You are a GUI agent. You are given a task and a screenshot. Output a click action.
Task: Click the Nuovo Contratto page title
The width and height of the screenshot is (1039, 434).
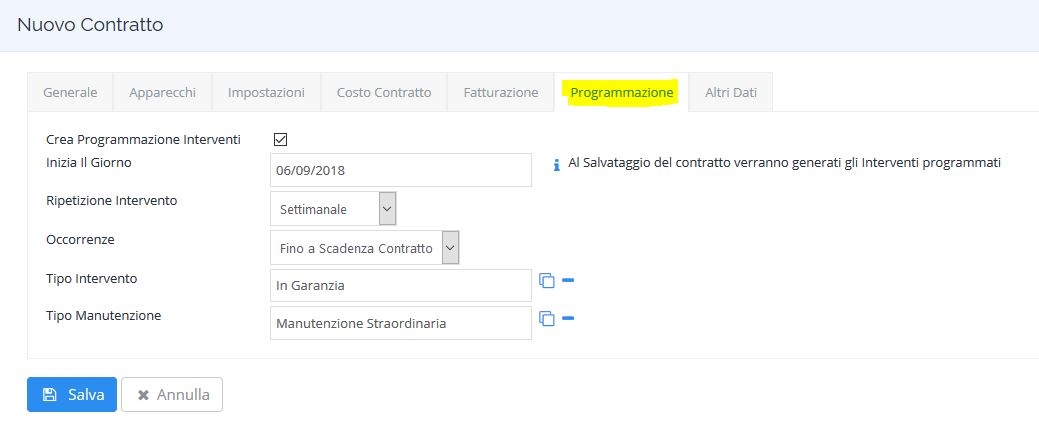(x=90, y=25)
